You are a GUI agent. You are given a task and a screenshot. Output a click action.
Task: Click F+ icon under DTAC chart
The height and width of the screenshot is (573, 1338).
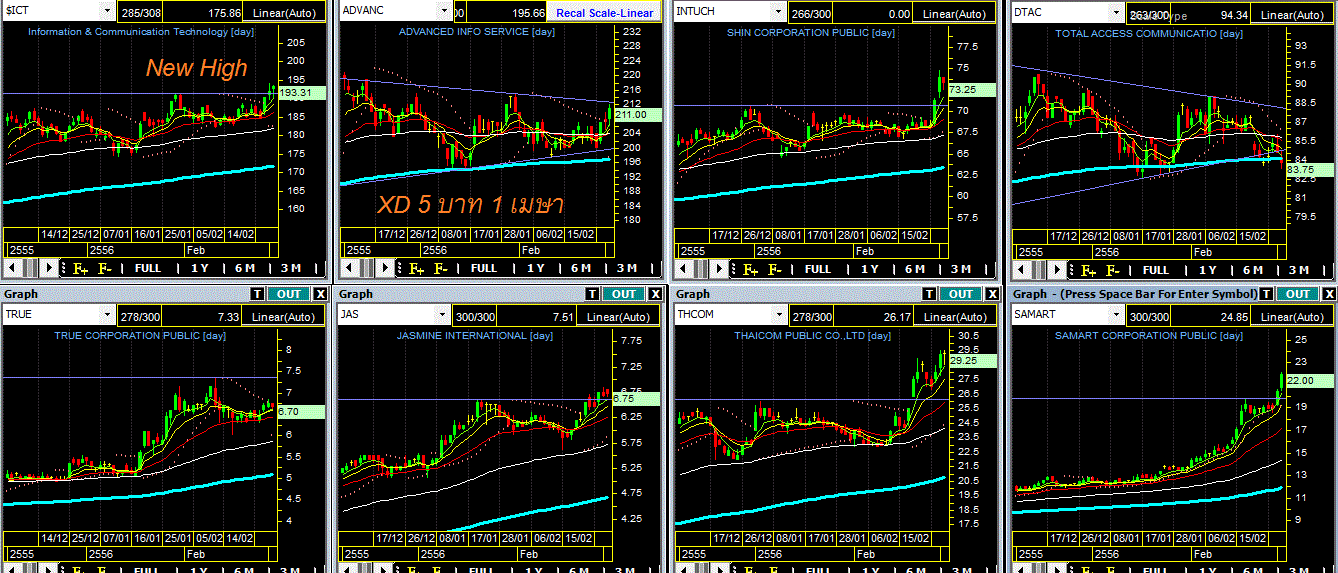pos(1088,270)
